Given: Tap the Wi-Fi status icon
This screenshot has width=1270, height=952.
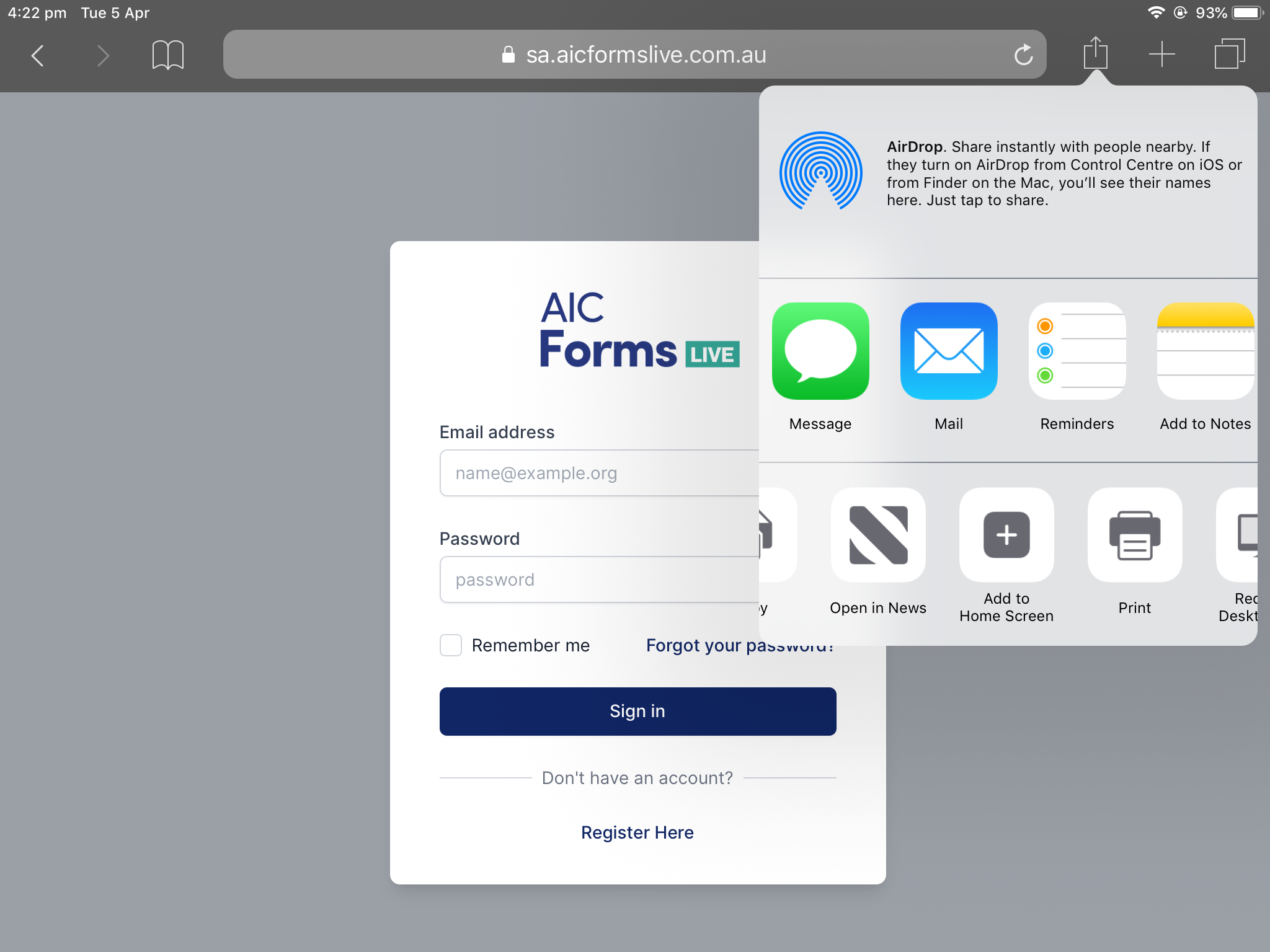Looking at the screenshot, I should click(1156, 12).
